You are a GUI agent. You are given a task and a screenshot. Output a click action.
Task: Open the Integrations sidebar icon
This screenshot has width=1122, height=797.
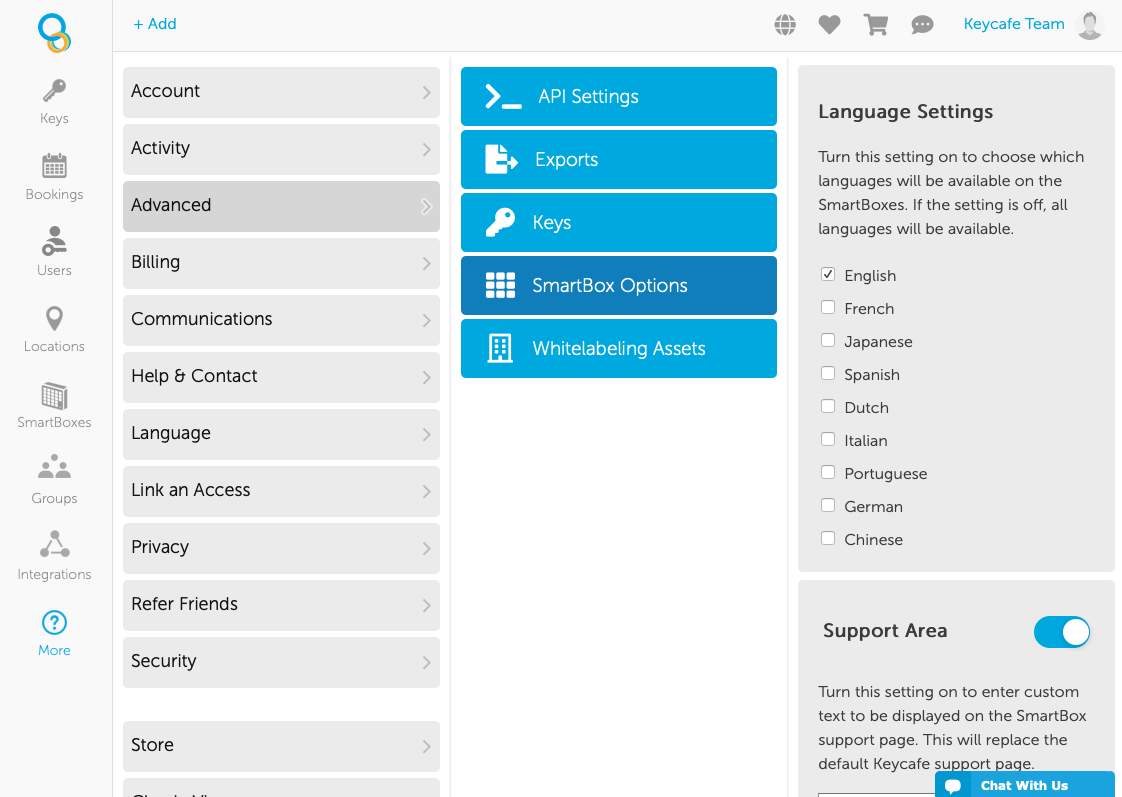click(x=54, y=544)
